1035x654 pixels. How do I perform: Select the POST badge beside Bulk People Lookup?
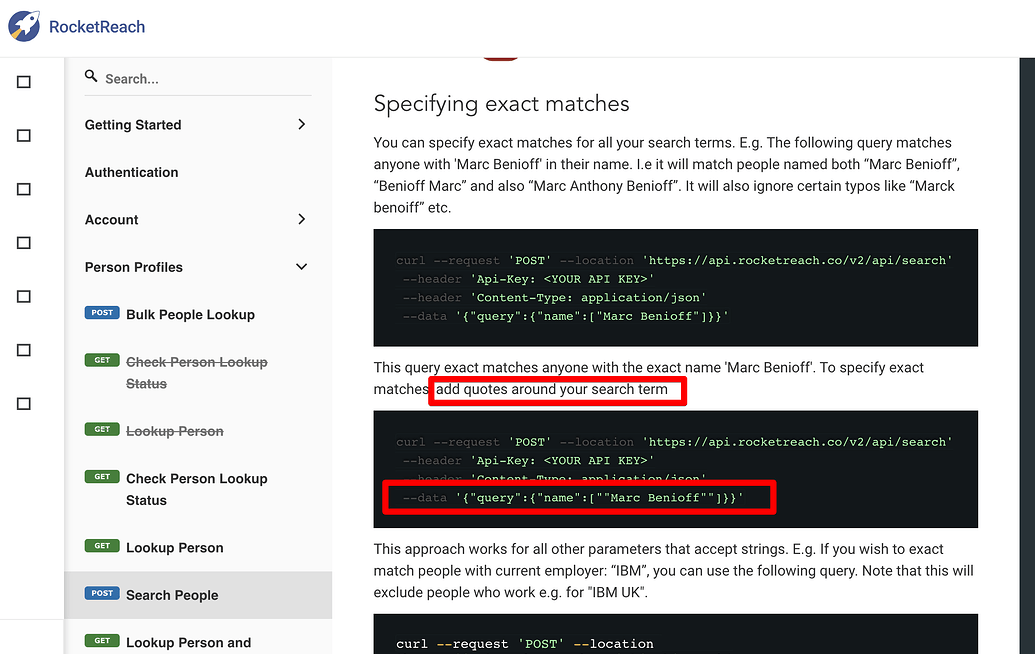102,312
